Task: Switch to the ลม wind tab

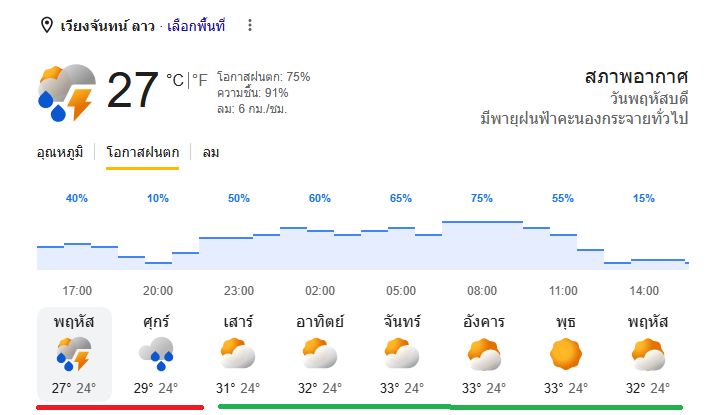Action: coord(210,153)
